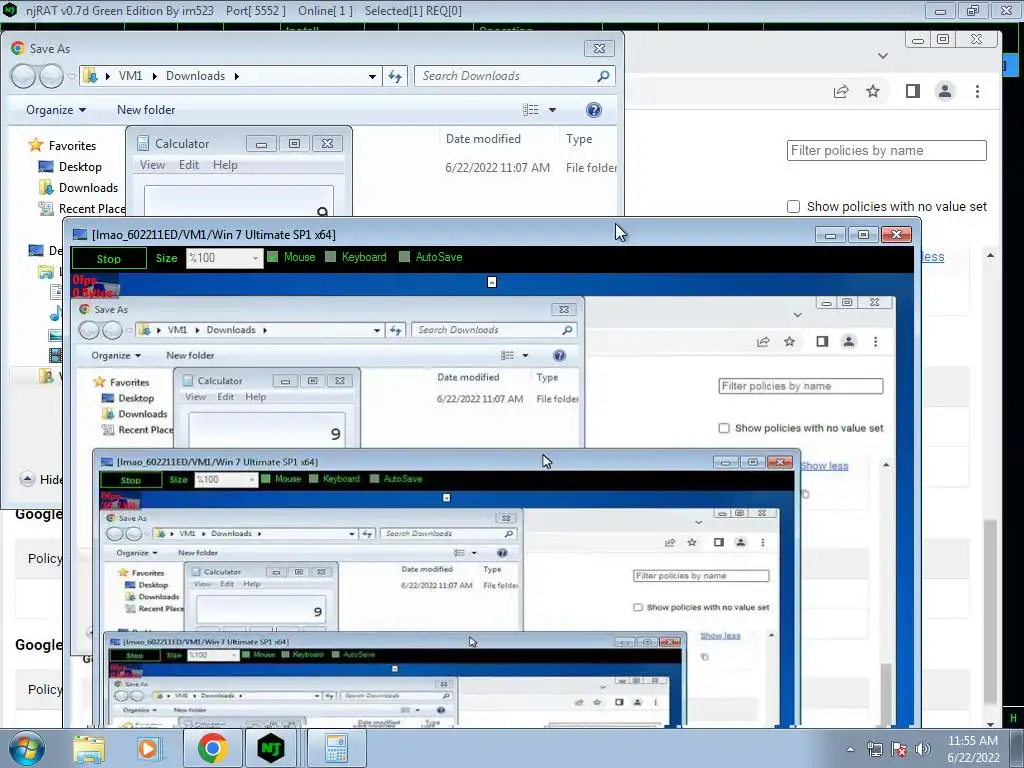Click Back arrow in Save As dialog

point(23,76)
